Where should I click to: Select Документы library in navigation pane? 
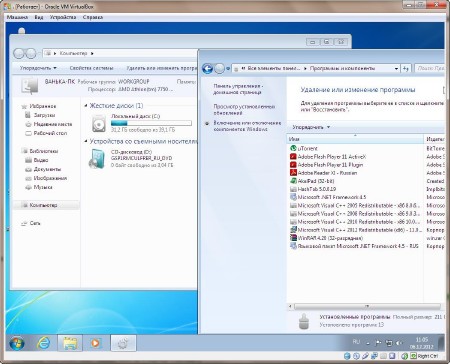point(47,169)
